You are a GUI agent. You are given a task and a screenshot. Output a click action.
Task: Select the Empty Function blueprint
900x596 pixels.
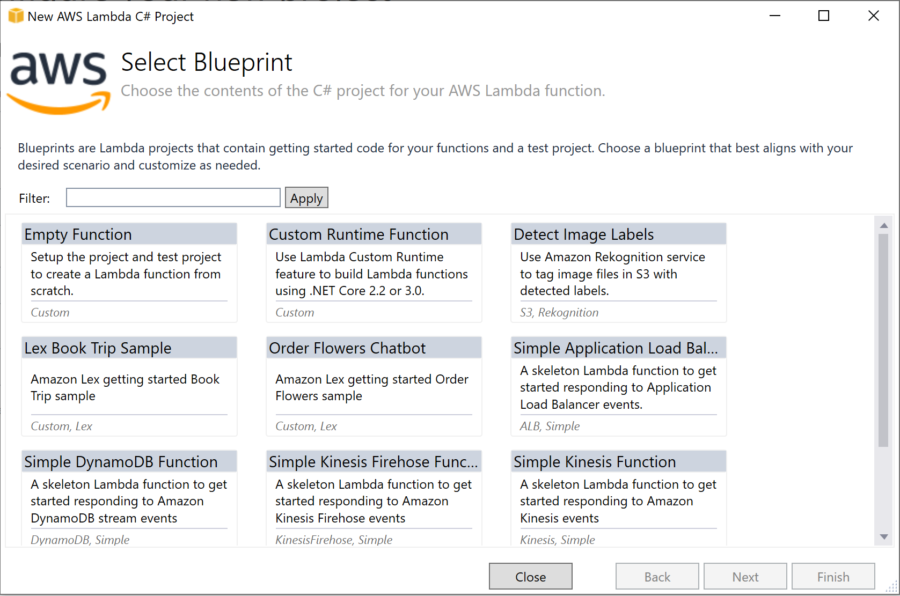129,272
